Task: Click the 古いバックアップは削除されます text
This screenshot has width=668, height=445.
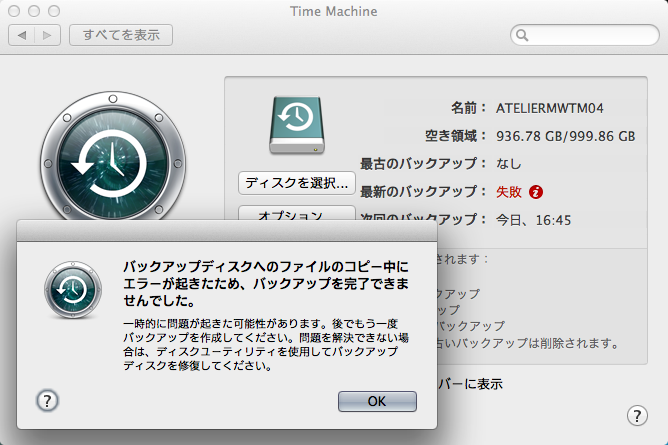Action: click(x=528, y=343)
